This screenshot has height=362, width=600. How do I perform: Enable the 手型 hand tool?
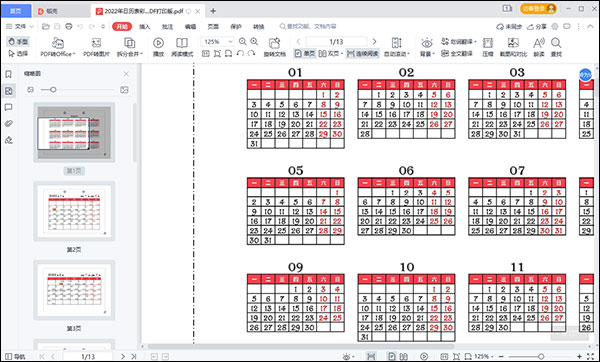click(18, 41)
